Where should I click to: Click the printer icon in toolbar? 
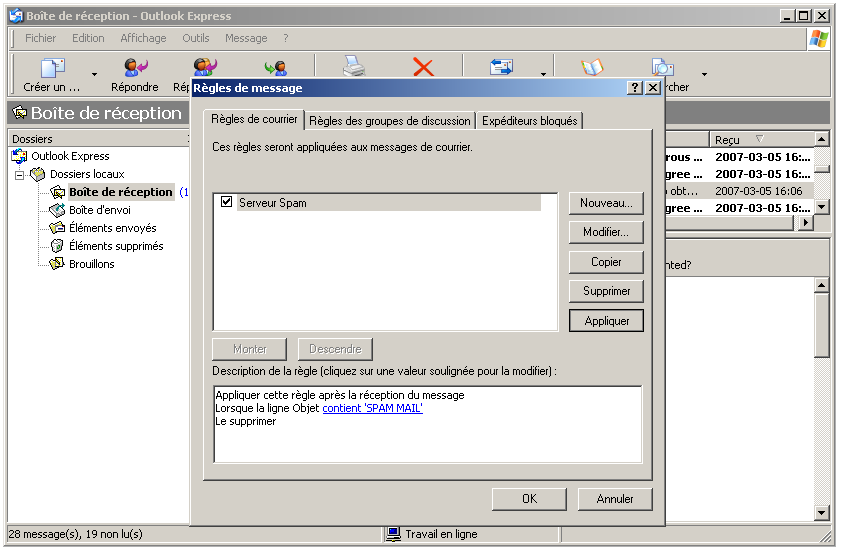[354, 66]
